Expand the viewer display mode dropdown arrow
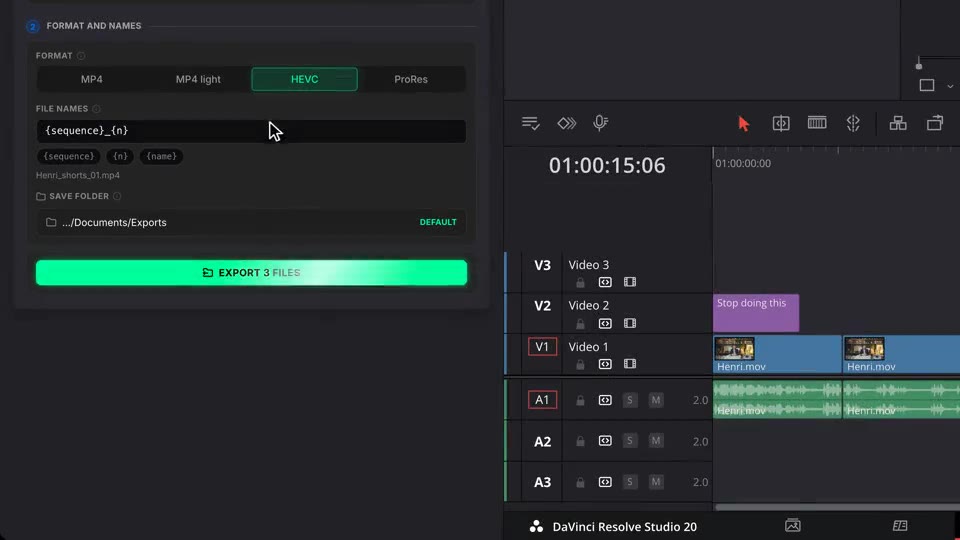The image size is (960, 540). click(950, 86)
